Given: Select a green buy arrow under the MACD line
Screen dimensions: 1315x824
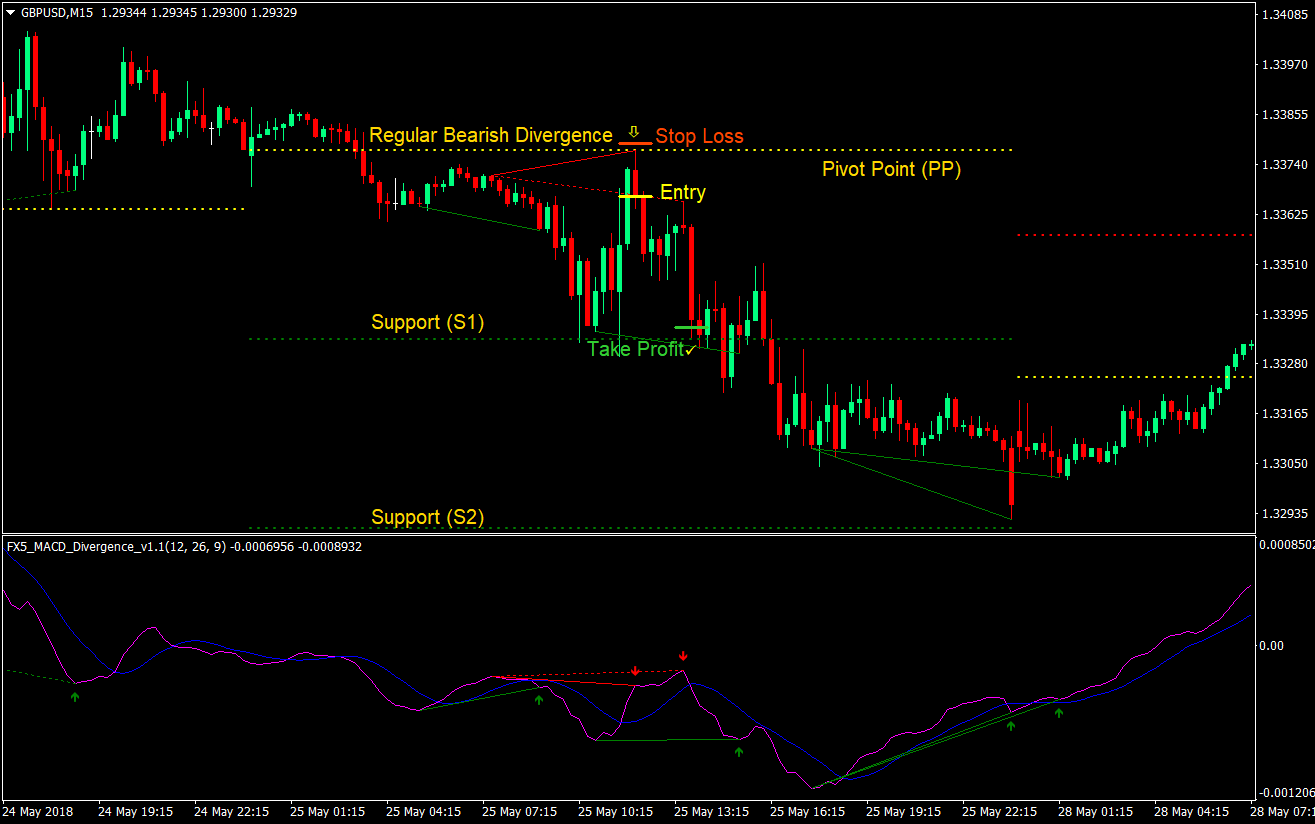Looking at the screenshot, I should 739,751.
